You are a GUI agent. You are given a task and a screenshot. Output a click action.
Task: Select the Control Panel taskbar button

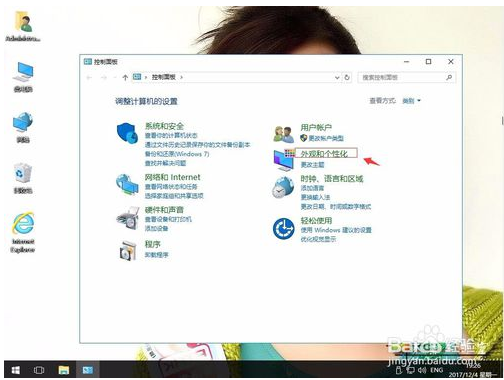[88, 370]
